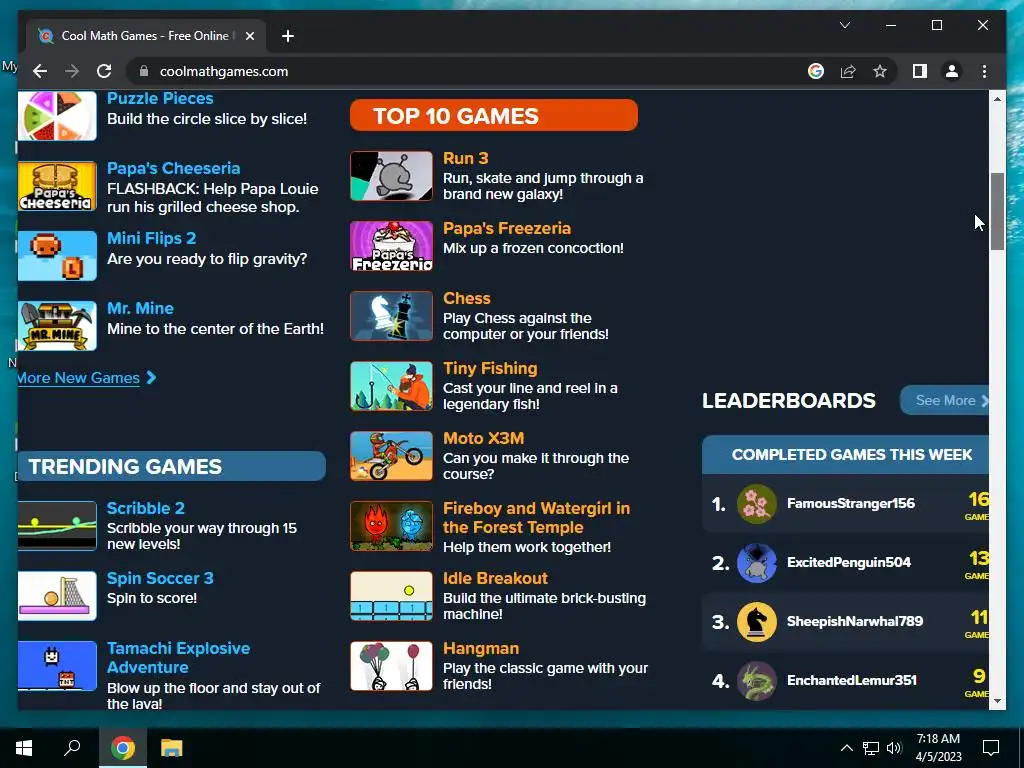This screenshot has height=768, width=1024.
Task: Click FamousStranger156's flower avatar
Action: click(757, 504)
